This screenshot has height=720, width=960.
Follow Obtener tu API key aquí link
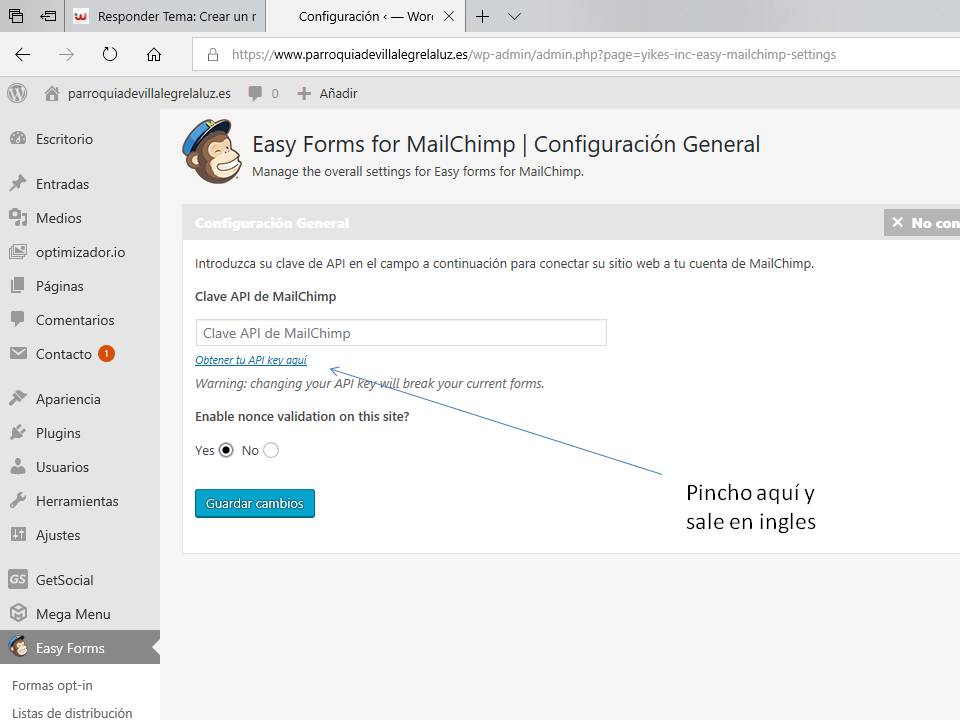[251, 360]
